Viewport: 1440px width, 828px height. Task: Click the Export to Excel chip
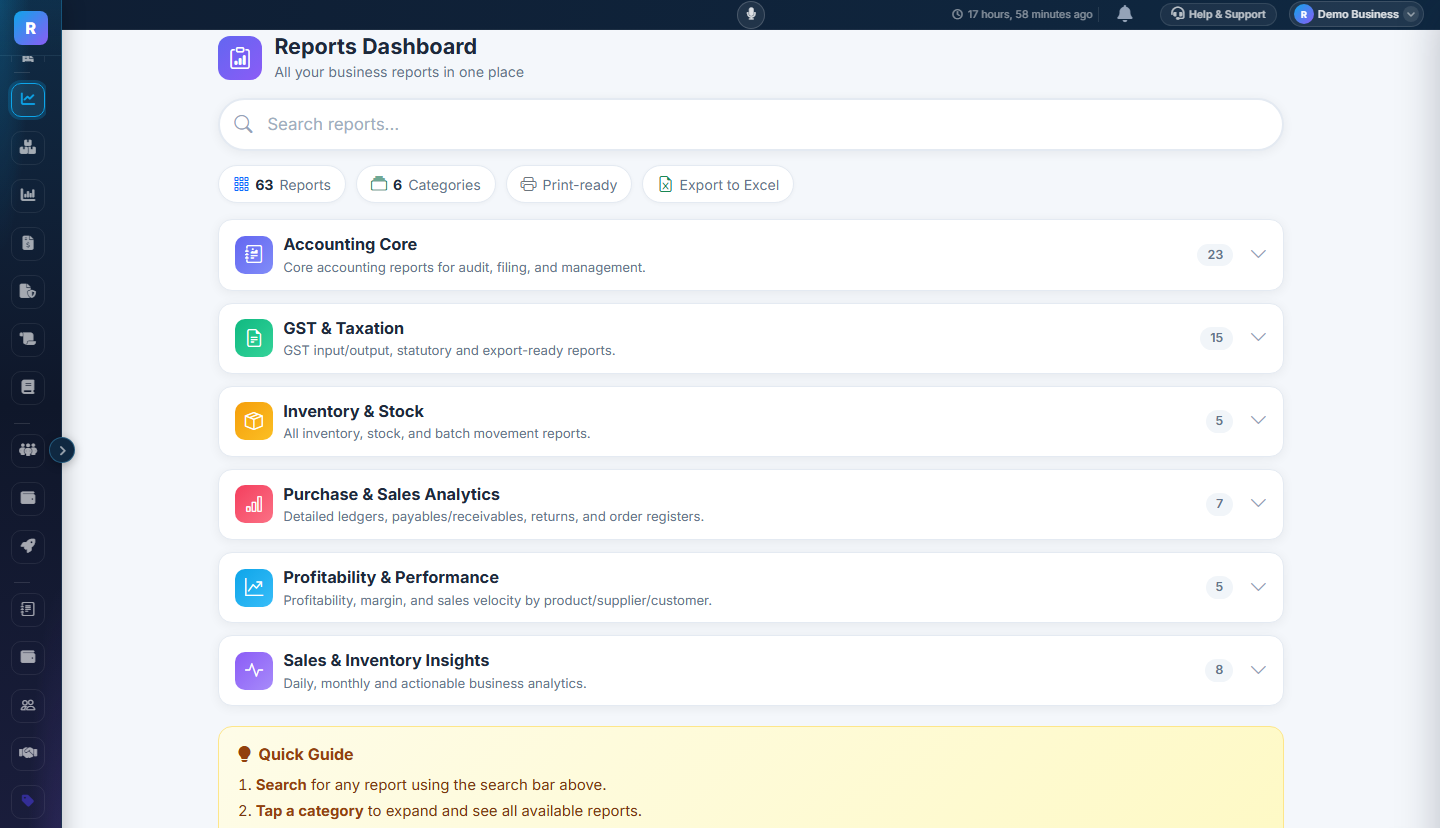coord(718,184)
